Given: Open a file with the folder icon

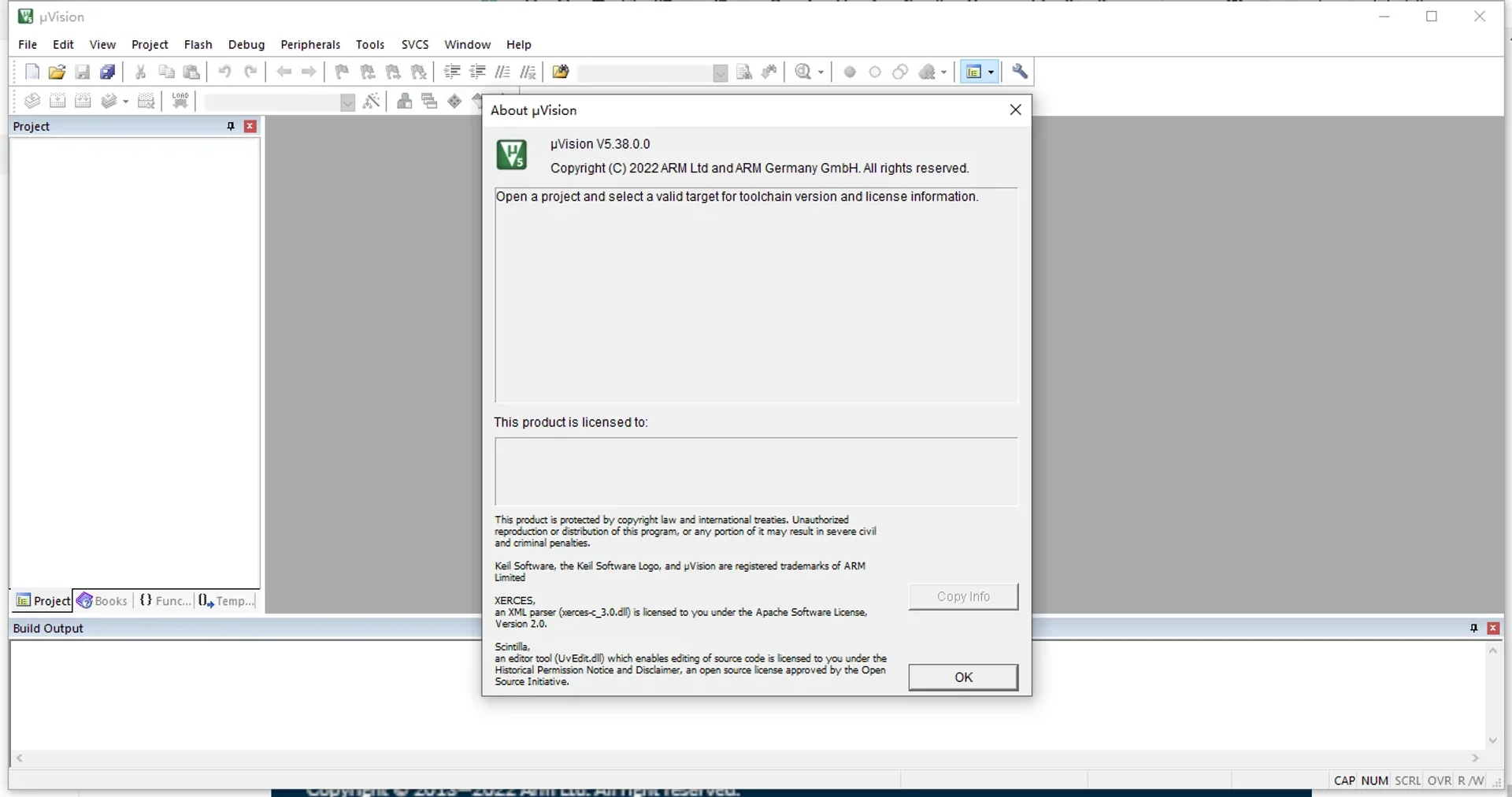Looking at the screenshot, I should click(57, 72).
